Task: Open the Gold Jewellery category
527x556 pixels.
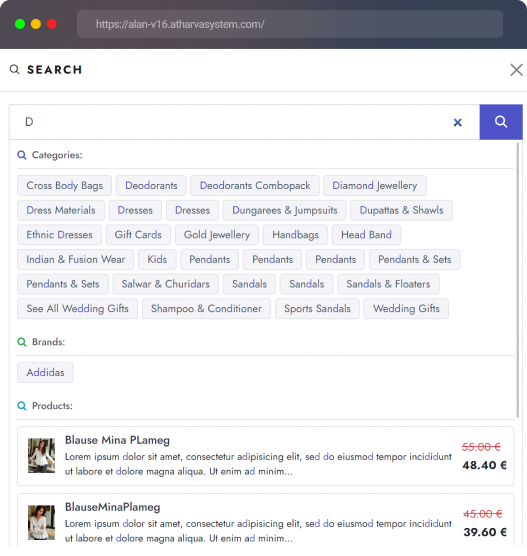Action: [217, 235]
